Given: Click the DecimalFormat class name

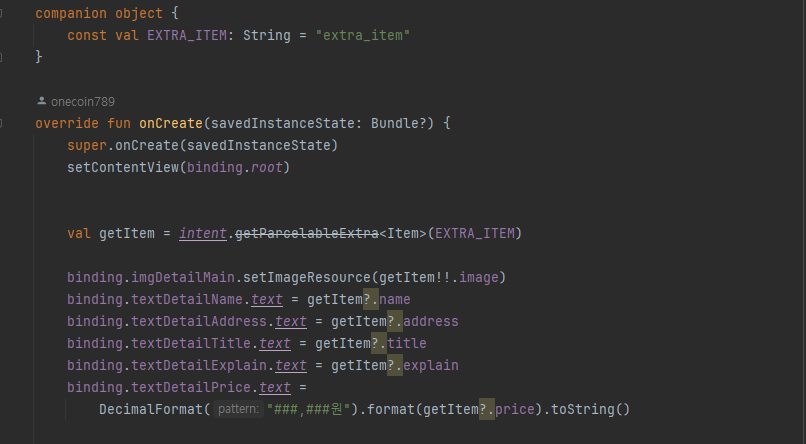Looking at the screenshot, I should pyautogui.click(x=151, y=410).
